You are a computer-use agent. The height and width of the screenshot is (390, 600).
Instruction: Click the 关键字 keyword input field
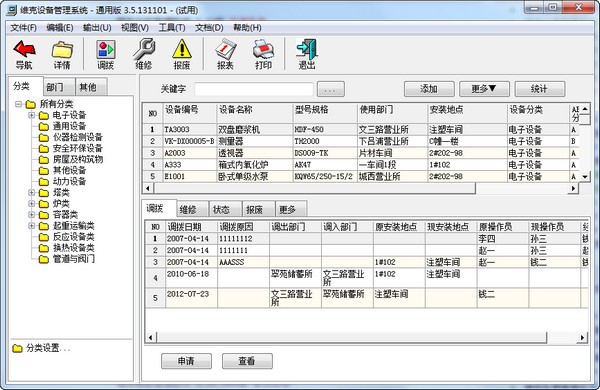pos(254,89)
